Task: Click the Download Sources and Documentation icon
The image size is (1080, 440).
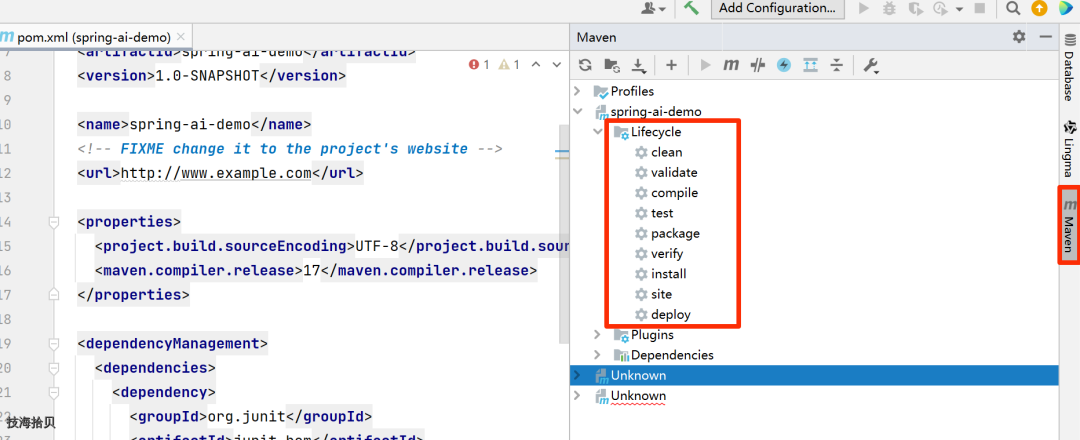Action: coord(638,65)
